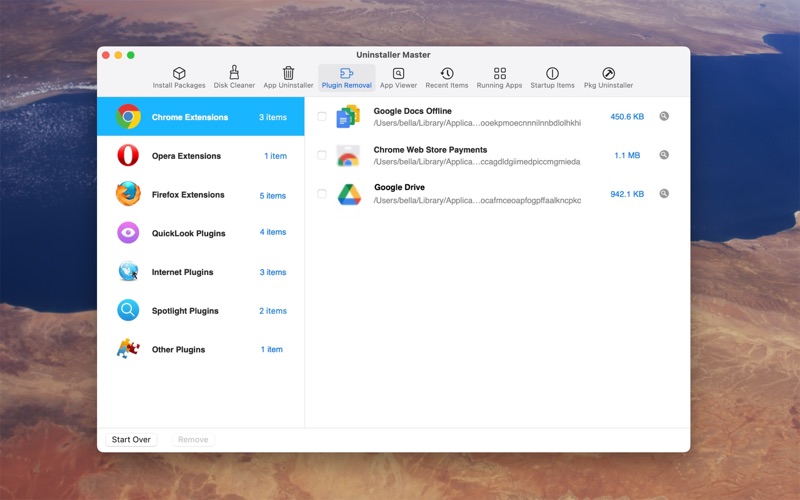Image resolution: width=800 pixels, height=500 pixels.
Task: Check the Google Docs Offline checkbox
Action: coord(321,116)
